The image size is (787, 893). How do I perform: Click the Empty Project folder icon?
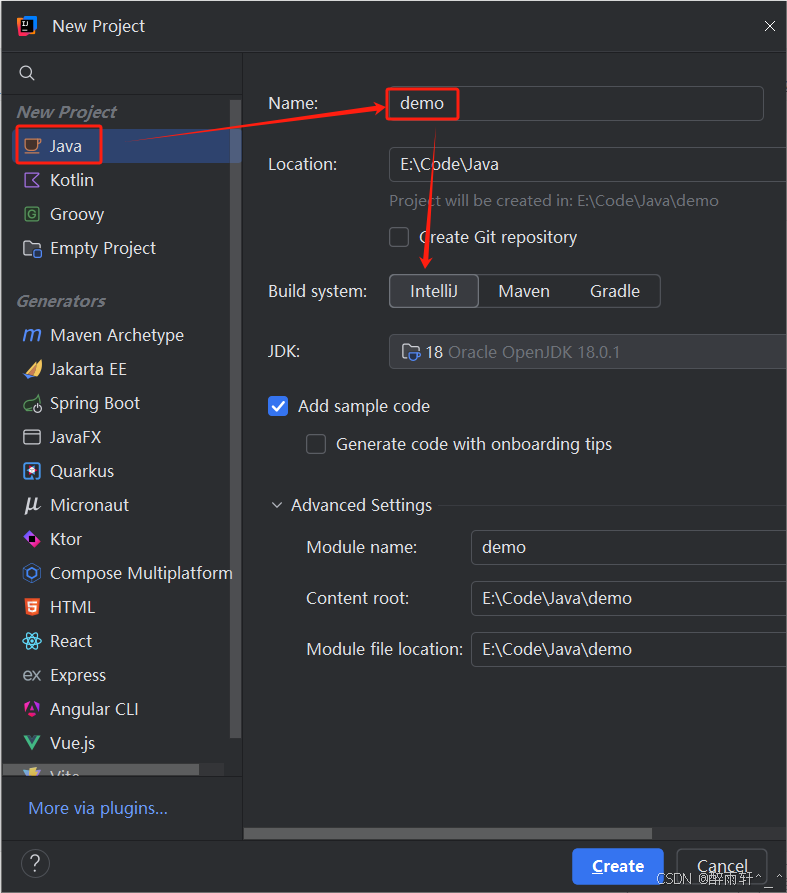pyautogui.click(x=32, y=249)
